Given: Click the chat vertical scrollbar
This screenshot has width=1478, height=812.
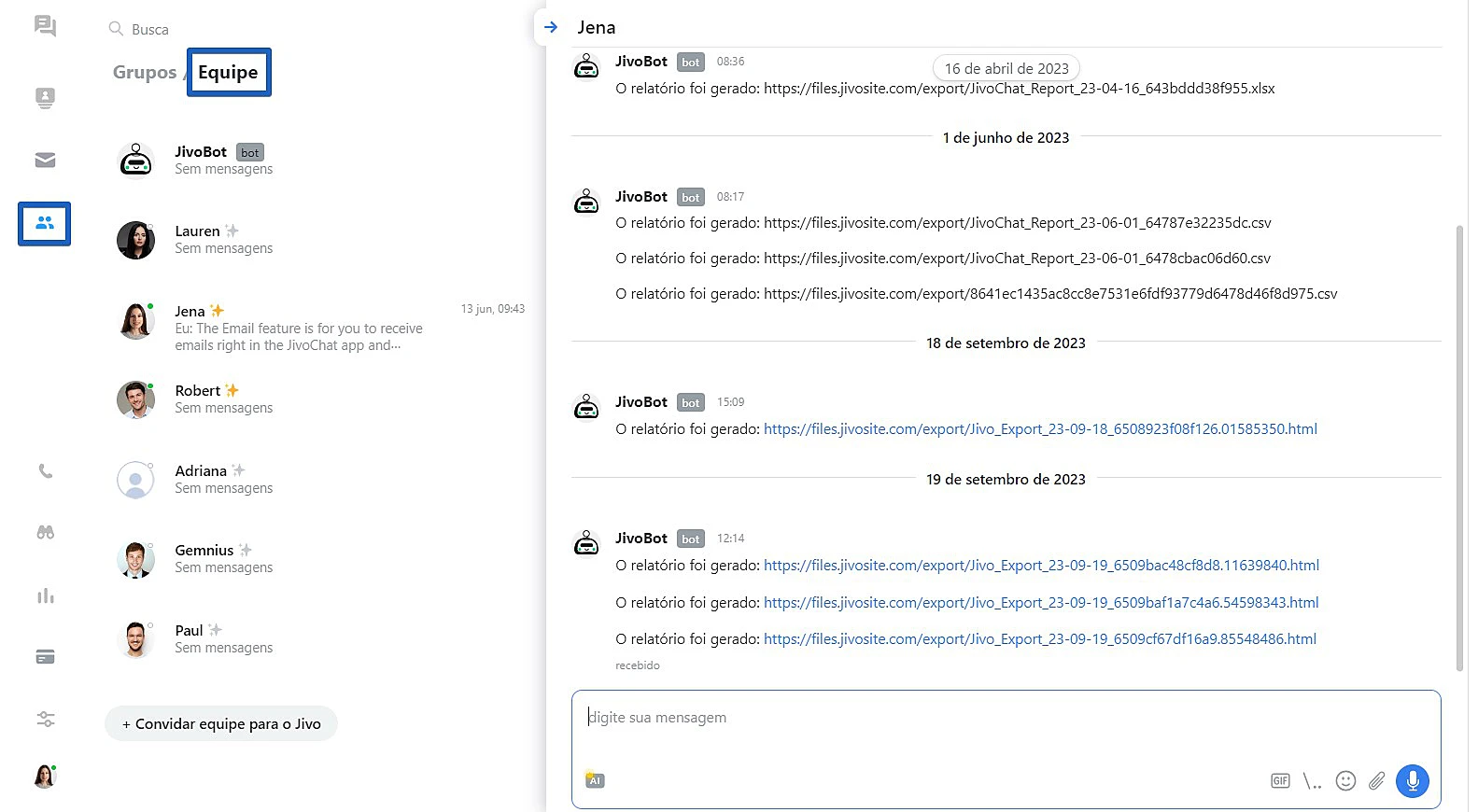Looking at the screenshot, I should [x=1459, y=448].
